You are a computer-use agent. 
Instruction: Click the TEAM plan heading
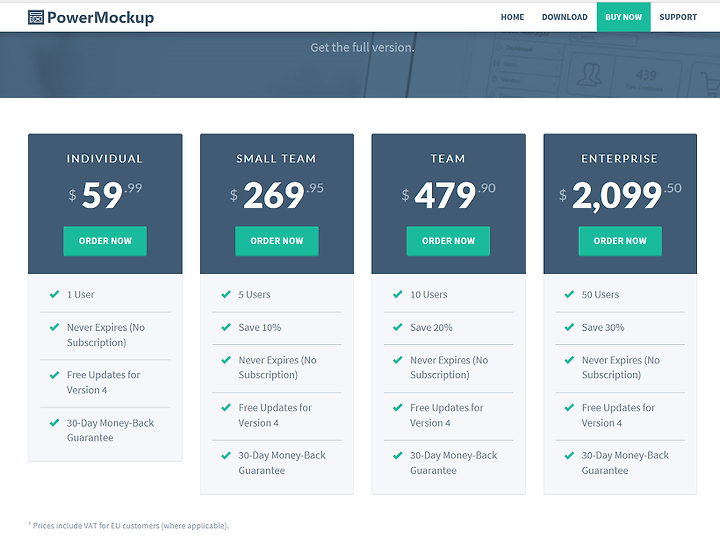(x=448, y=159)
